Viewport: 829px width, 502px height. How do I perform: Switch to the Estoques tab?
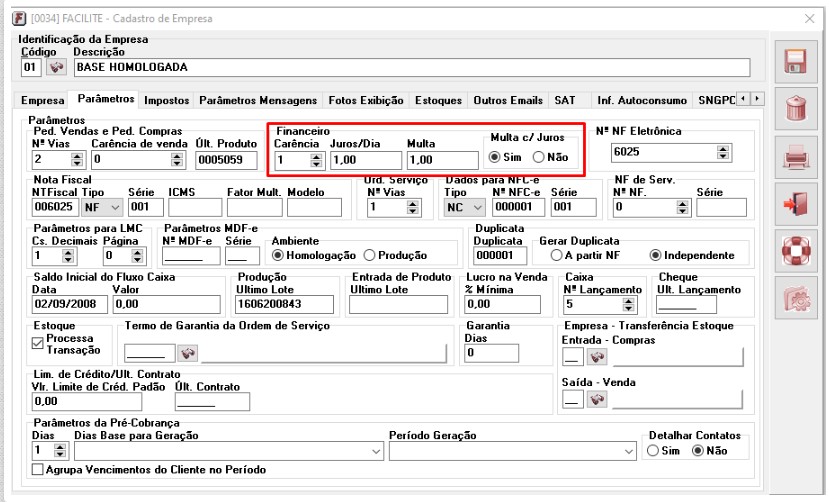[x=438, y=100]
